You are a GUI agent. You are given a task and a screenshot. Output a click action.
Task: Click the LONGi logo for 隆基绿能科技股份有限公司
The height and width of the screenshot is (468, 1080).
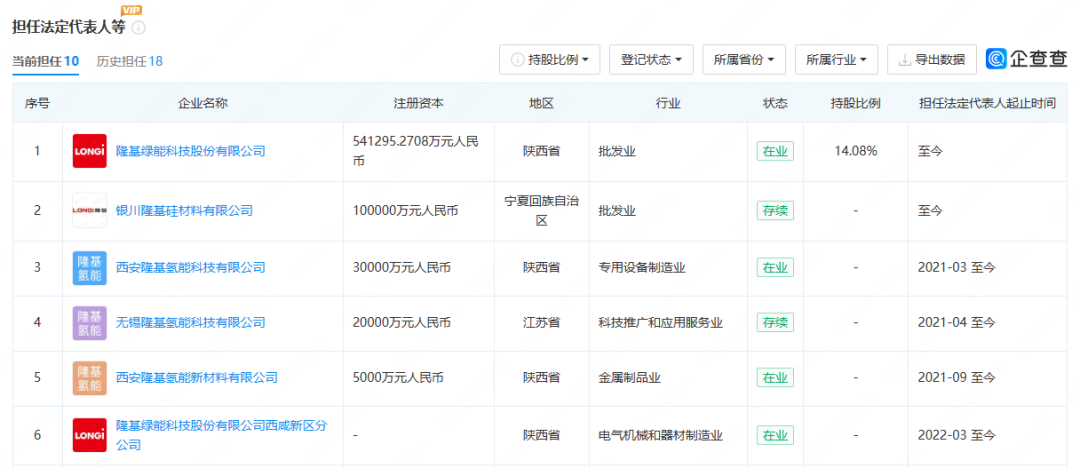pos(90,151)
